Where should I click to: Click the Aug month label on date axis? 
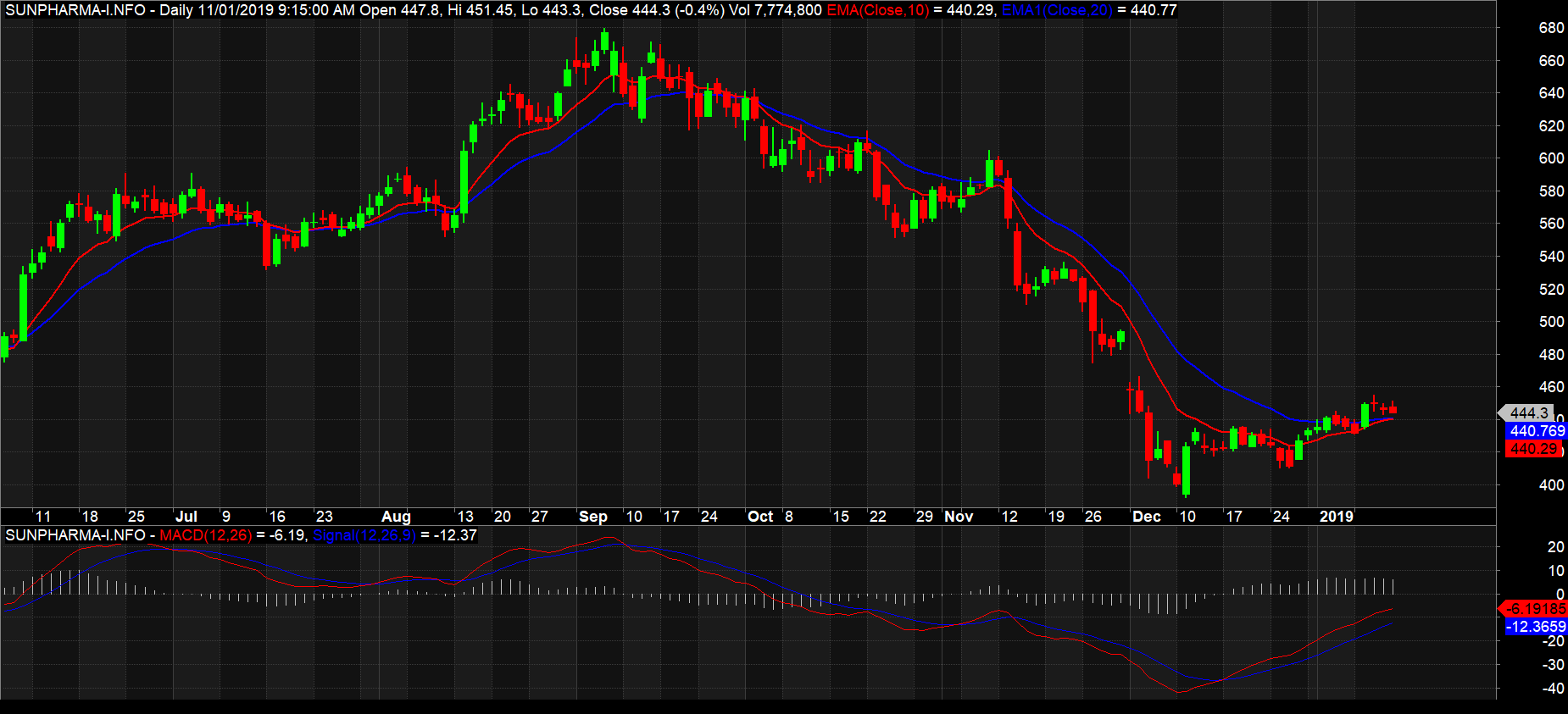pos(396,517)
